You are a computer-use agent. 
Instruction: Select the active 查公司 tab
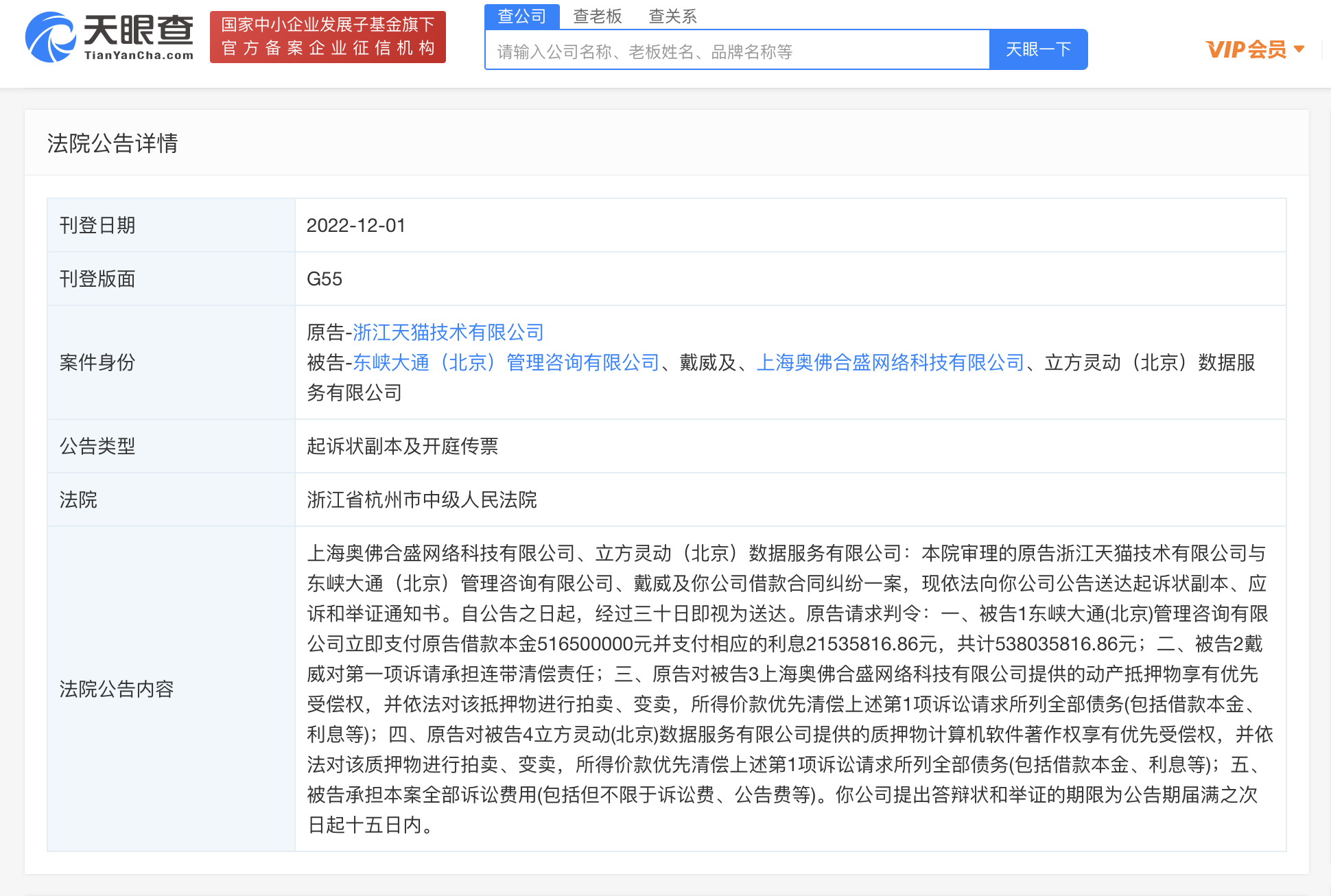point(522,16)
